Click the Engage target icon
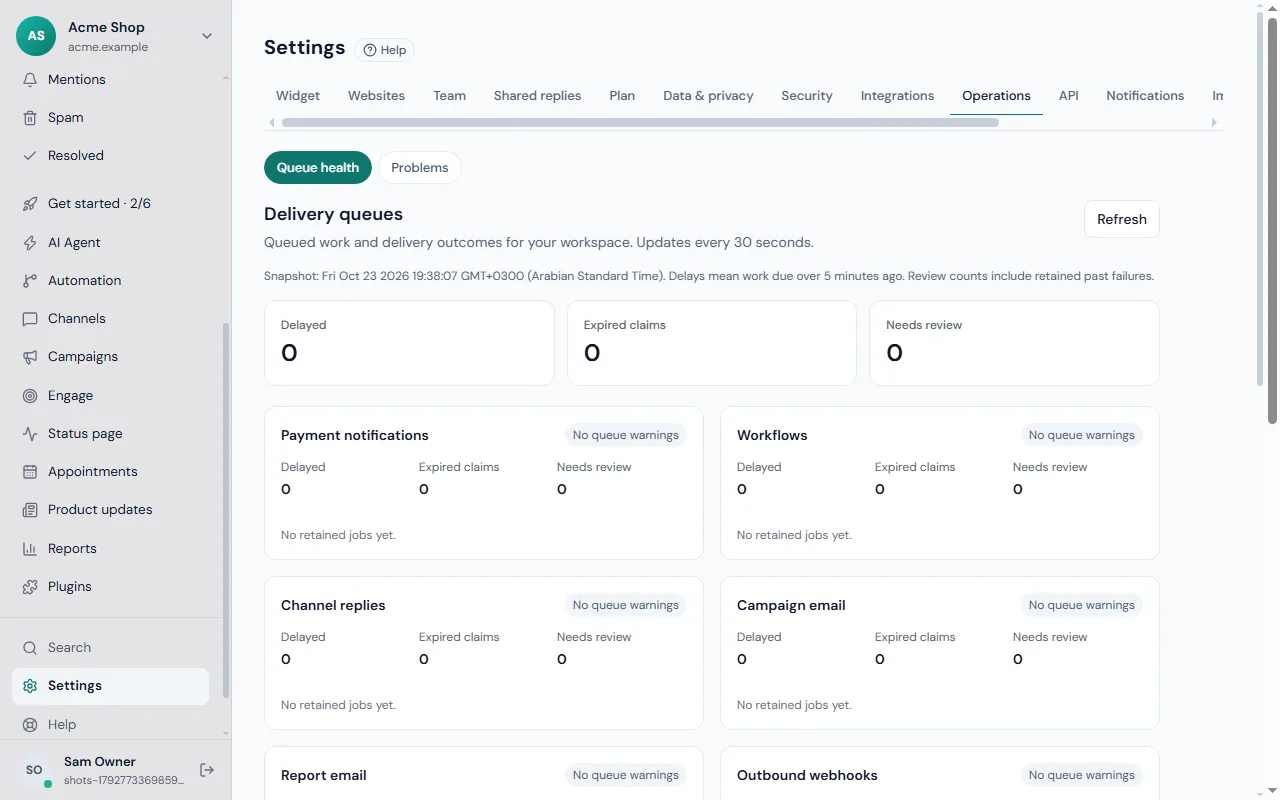The height and width of the screenshot is (800, 1280). tap(30, 395)
